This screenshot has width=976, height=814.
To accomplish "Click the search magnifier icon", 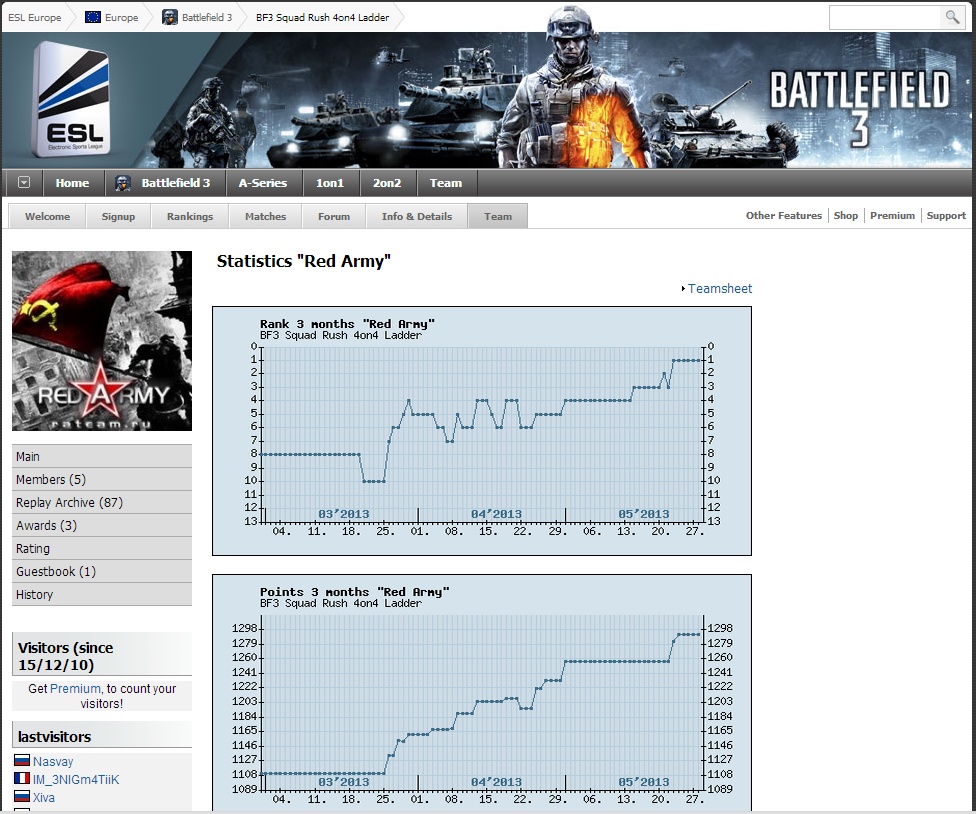I will coord(952,17).
